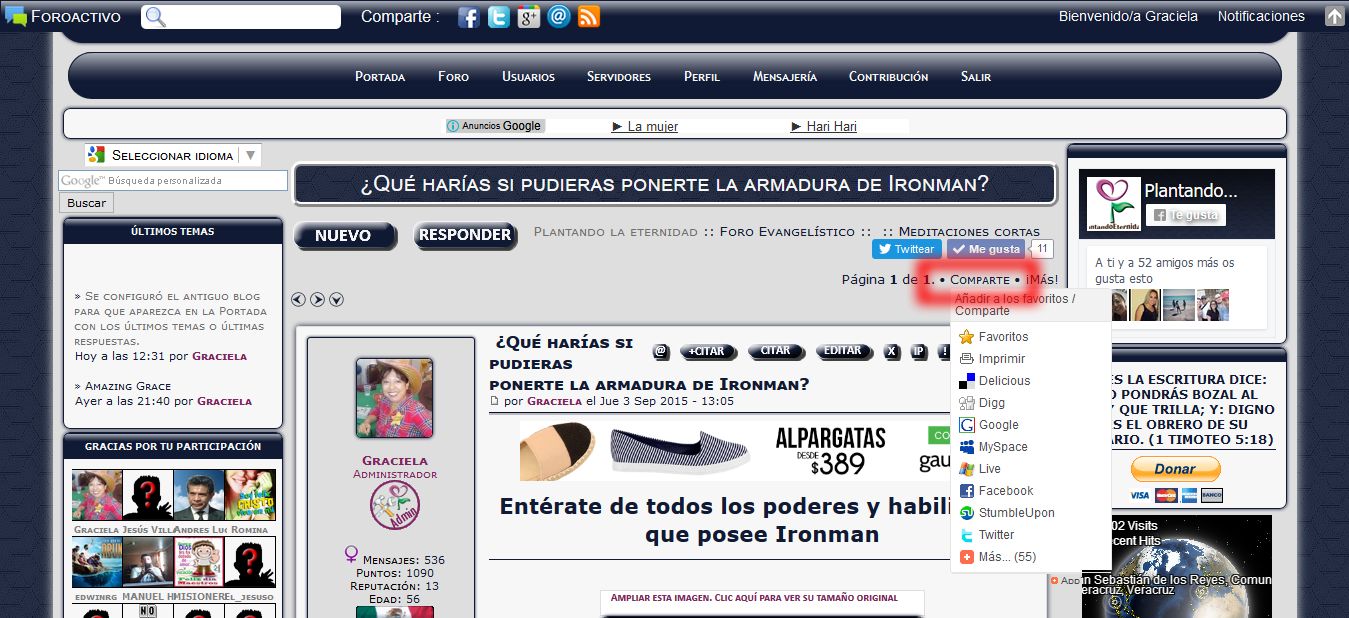This screenshot has height=618, width=1349.
Task: Open the Comparte share dropdown link
Action: coord(980,280)
